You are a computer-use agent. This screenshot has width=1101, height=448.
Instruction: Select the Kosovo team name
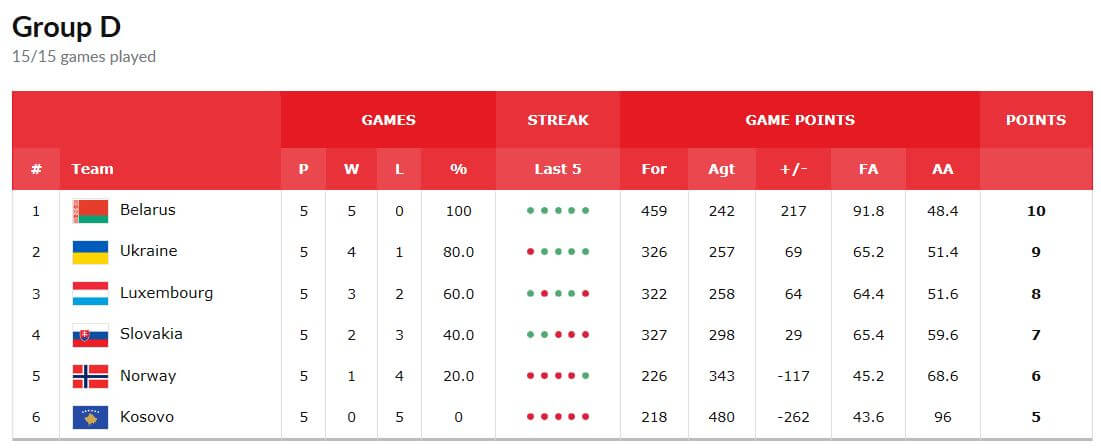point(146,417)
